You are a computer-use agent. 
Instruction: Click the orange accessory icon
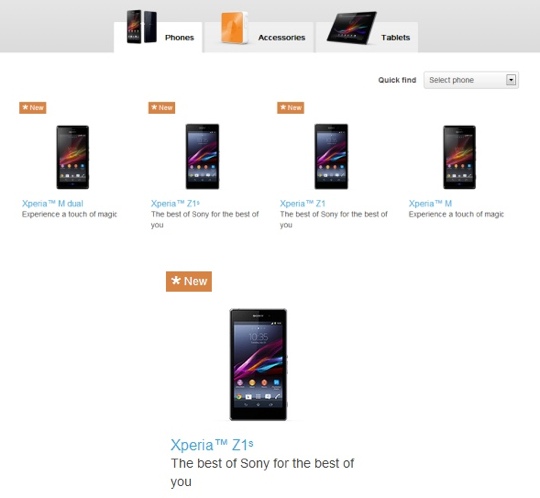[234, 28]
